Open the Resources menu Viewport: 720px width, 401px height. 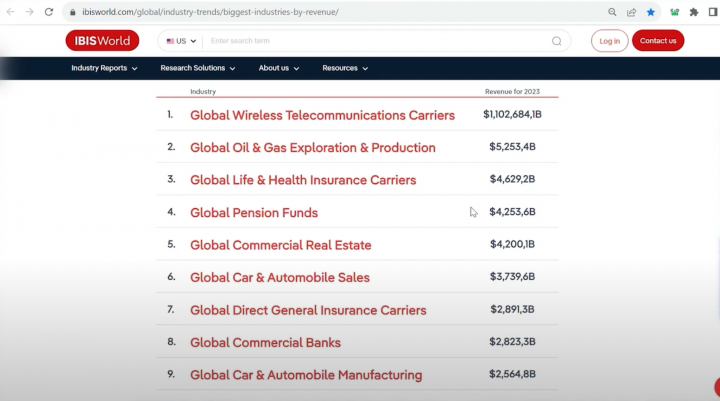345,68
